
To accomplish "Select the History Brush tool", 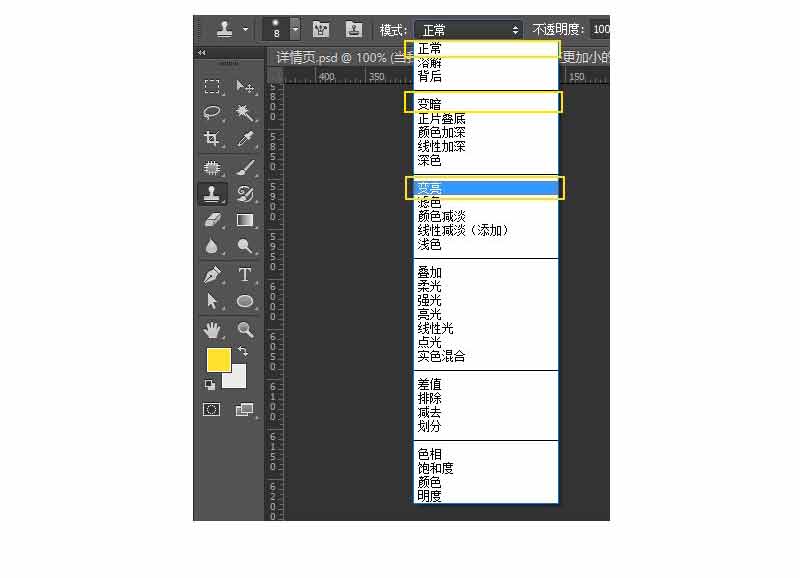I will [244, 194].
